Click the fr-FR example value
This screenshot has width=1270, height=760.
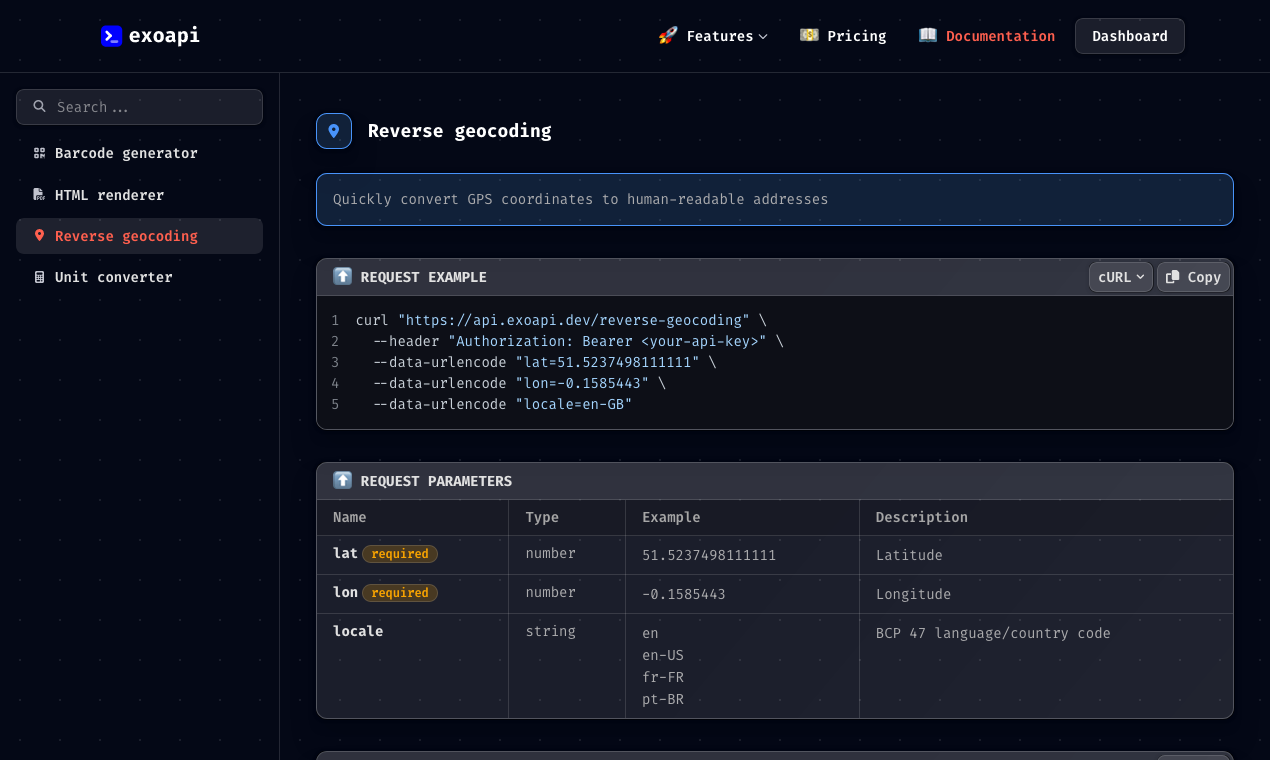[x=663, y=677]
